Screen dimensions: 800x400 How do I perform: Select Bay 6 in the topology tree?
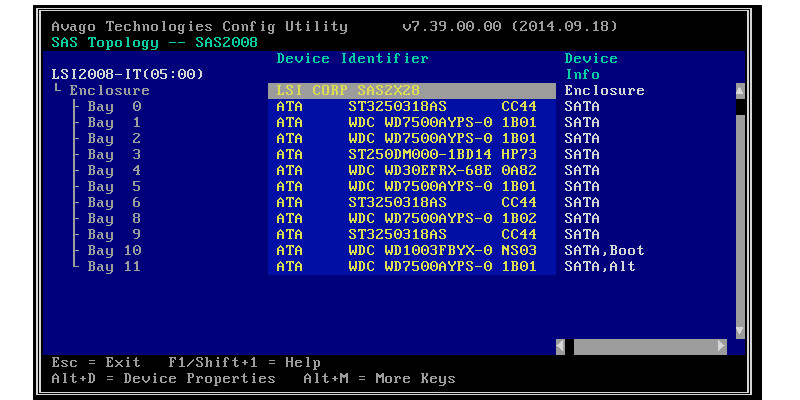(x=114, y=203)
